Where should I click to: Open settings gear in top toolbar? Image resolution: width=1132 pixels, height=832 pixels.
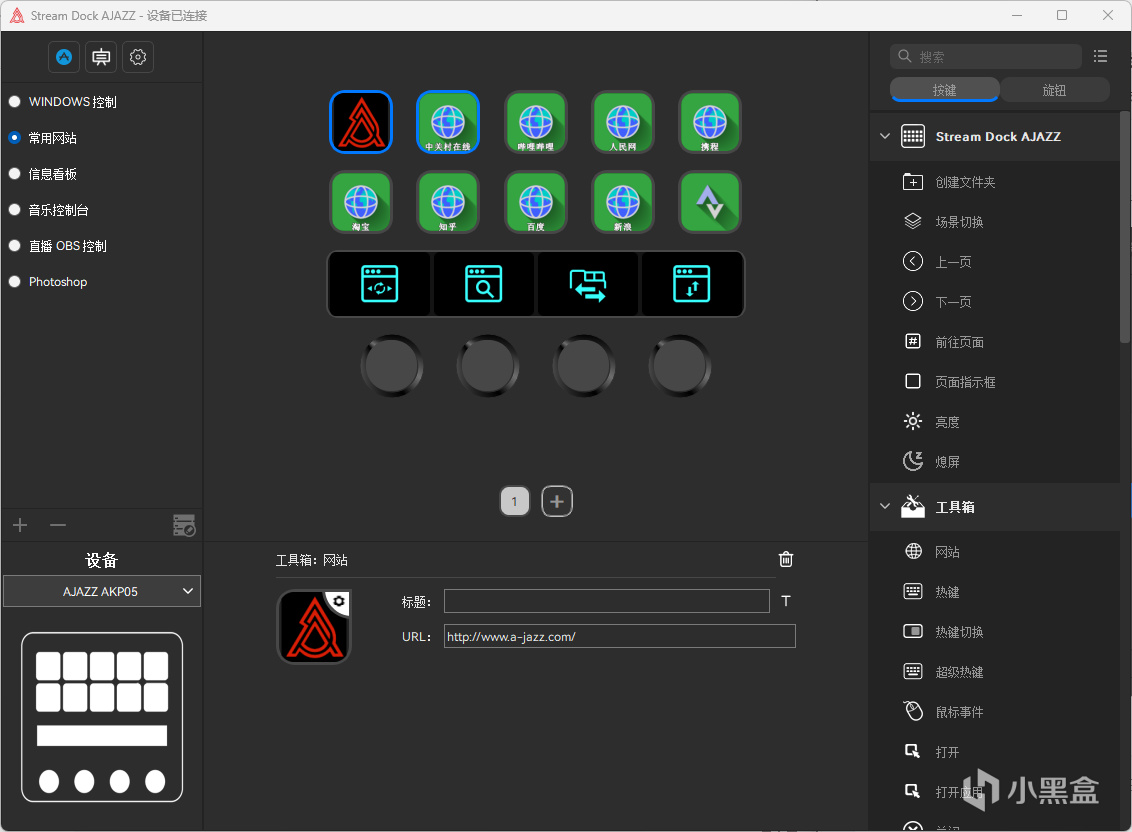click(138, 57)
